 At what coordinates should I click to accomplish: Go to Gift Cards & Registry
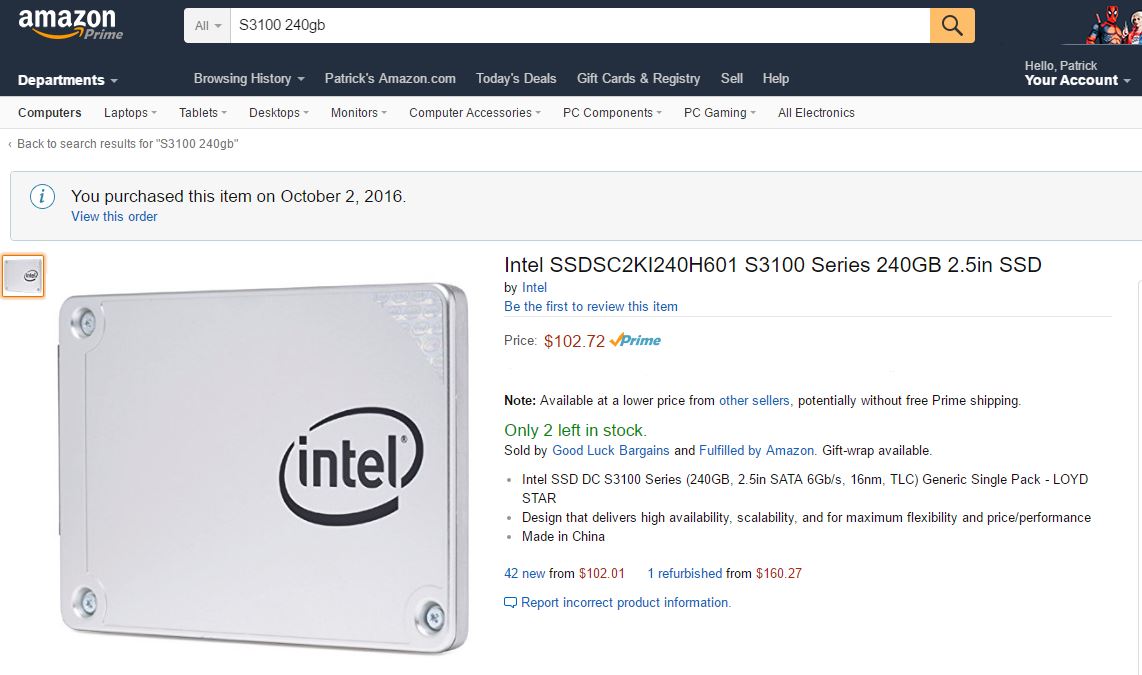(x=638, y=78)
